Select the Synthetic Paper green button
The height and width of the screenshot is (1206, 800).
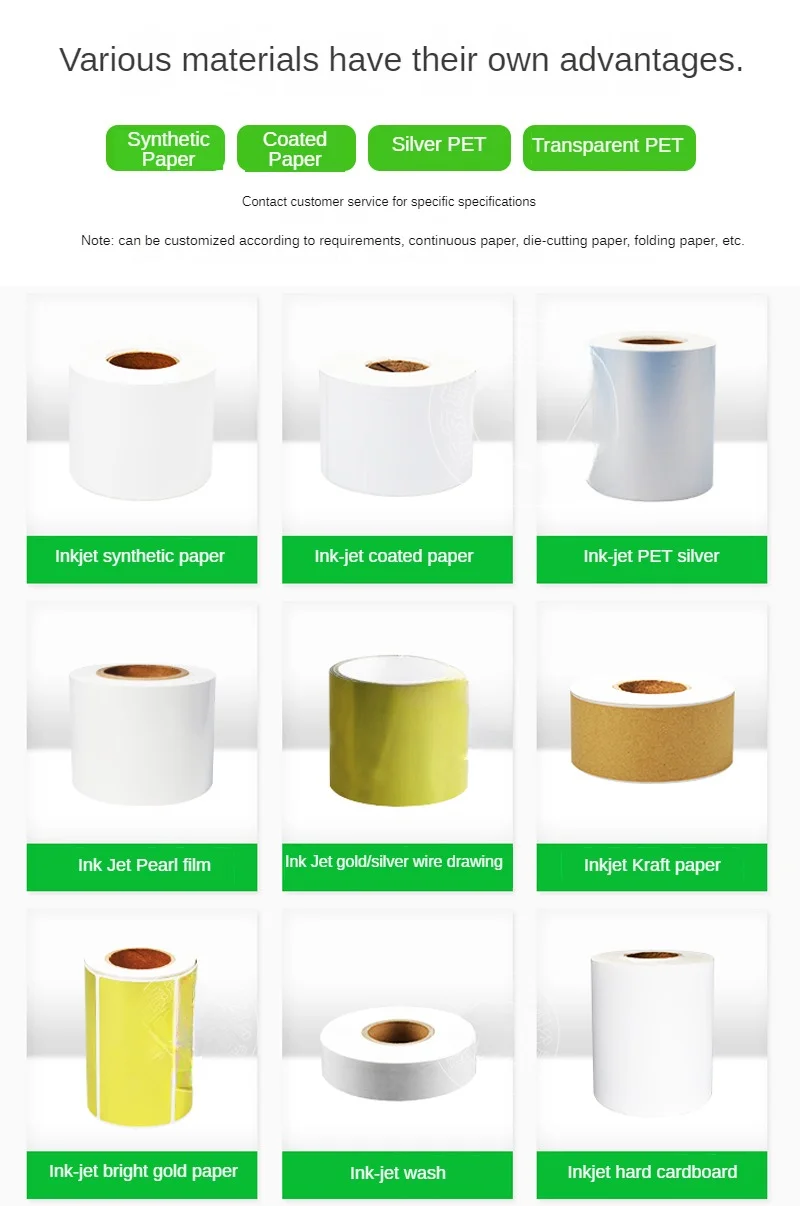coord(166,148)
